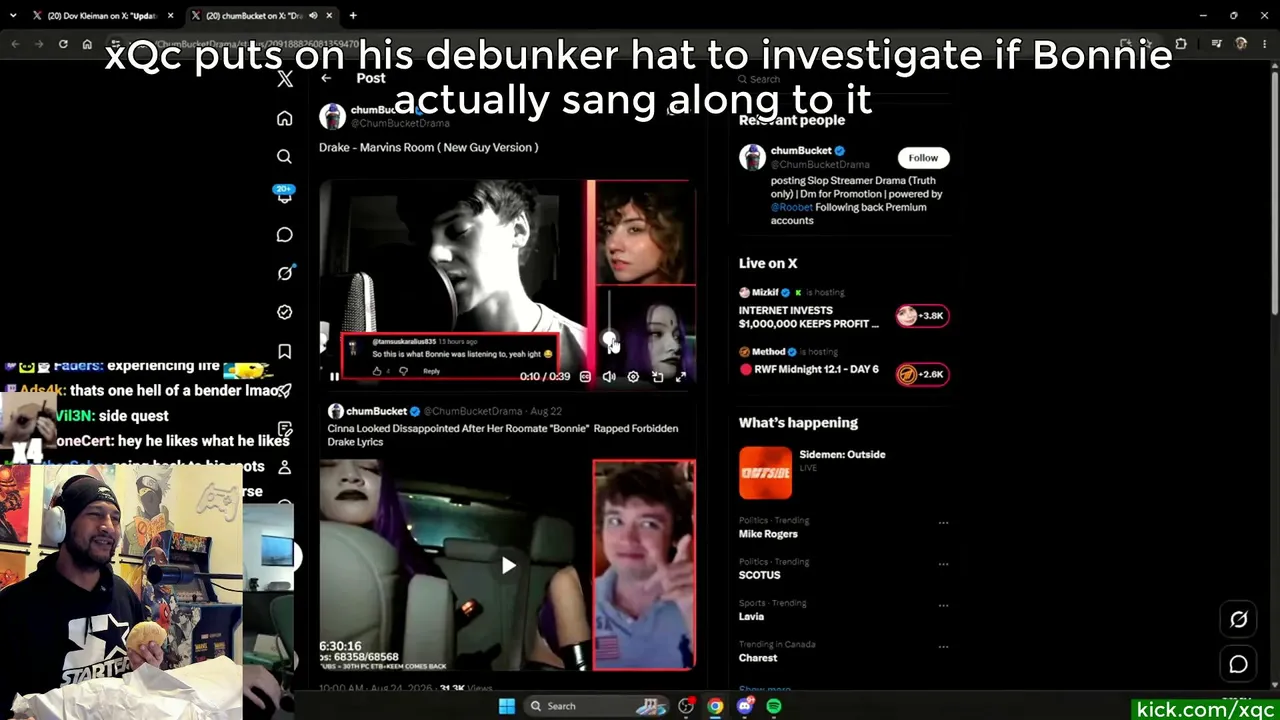
Task: Click the browser Forward button
Action: point(39,44)
